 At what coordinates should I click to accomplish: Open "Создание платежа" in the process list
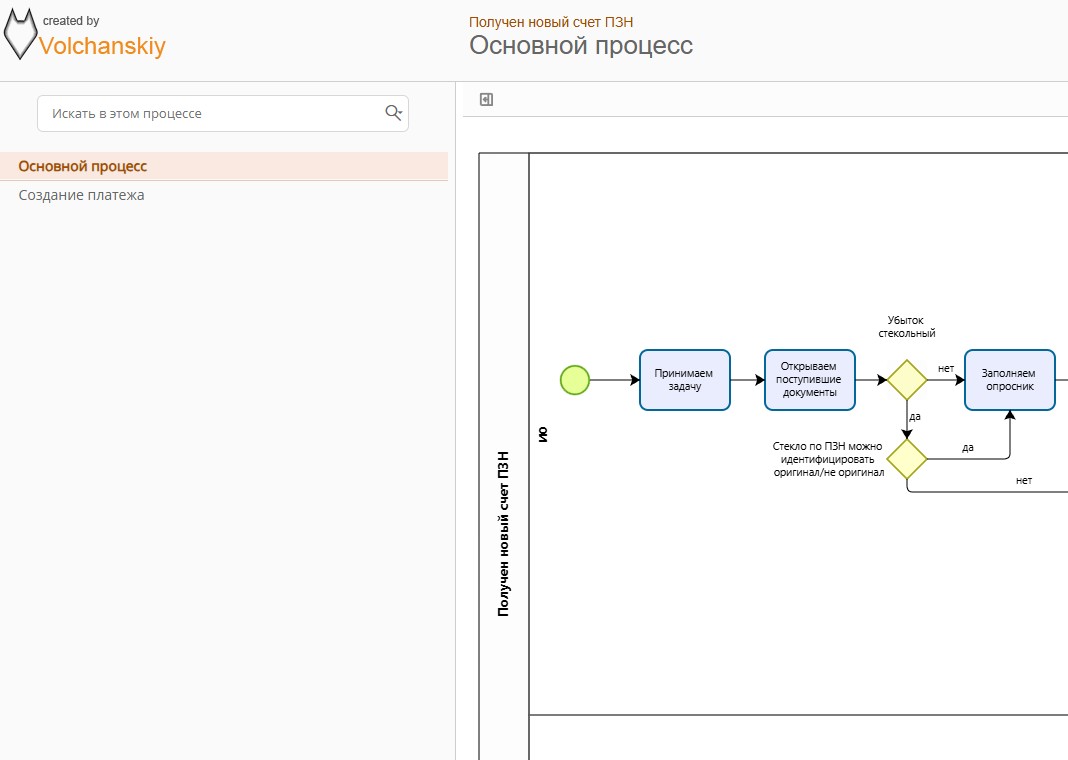click(x=81, y=195)
